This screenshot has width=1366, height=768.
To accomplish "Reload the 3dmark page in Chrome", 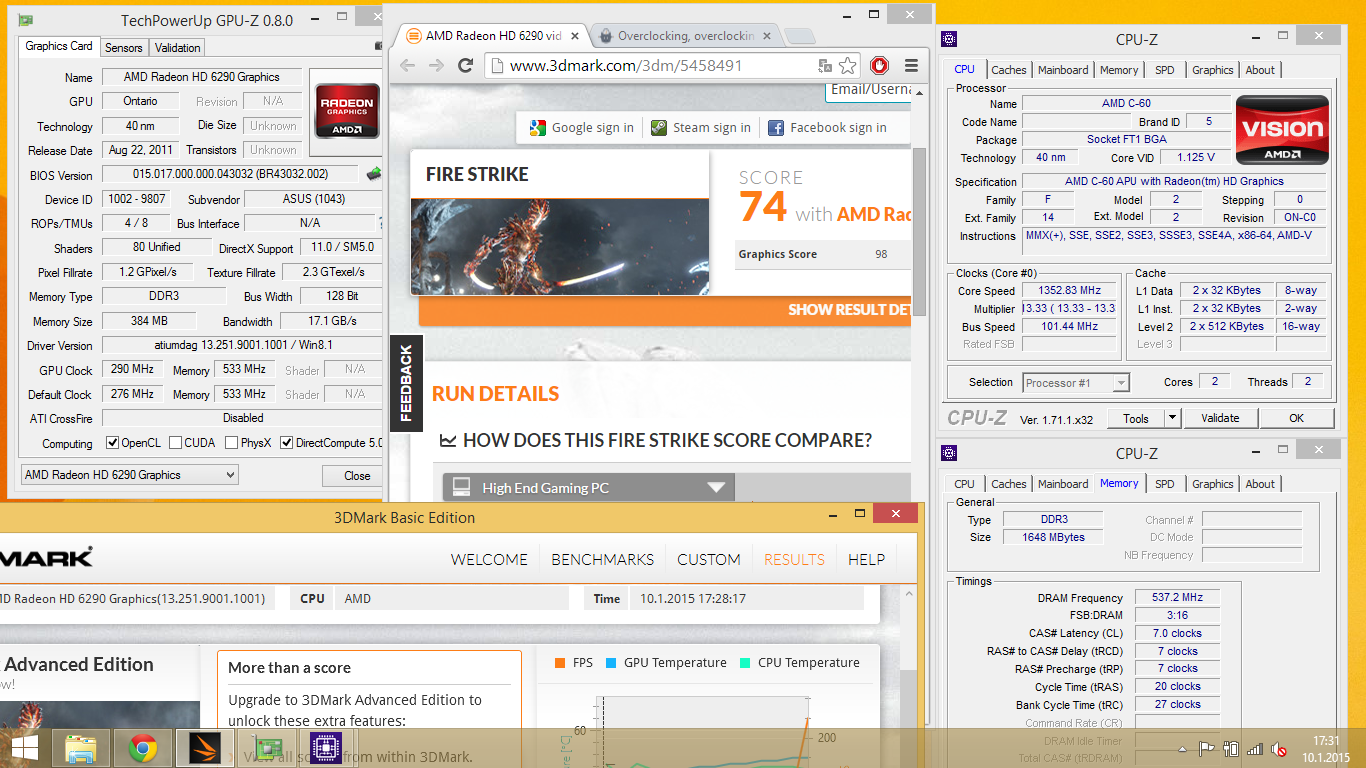I will point(465,65).
